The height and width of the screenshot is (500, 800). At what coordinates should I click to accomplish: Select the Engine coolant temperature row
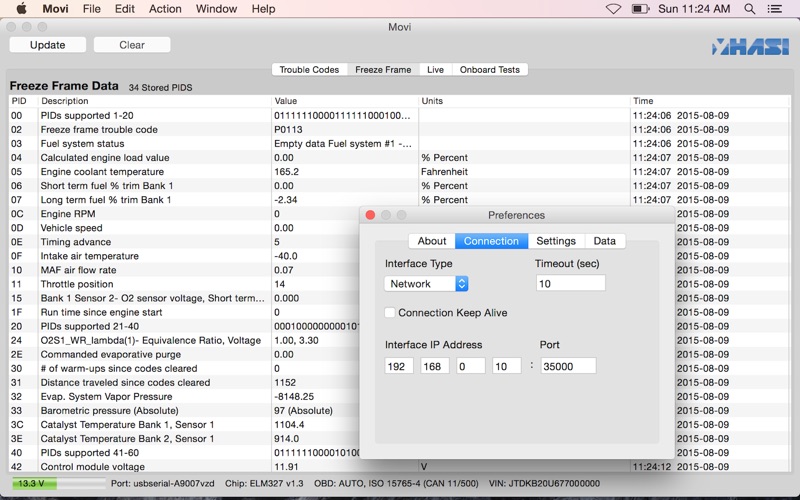pyautogui.click(x=399, y=172)
